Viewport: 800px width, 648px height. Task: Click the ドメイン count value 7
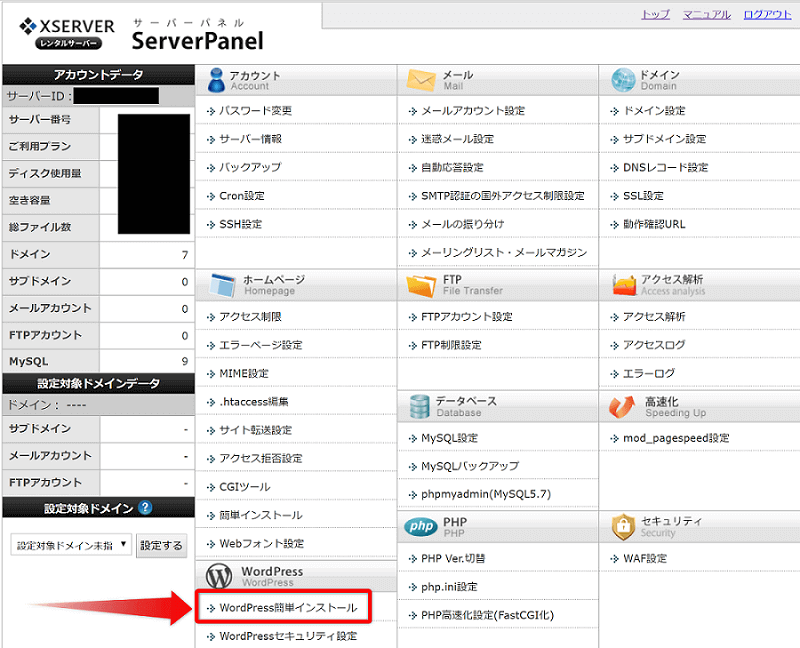click(x=185, y=255)
